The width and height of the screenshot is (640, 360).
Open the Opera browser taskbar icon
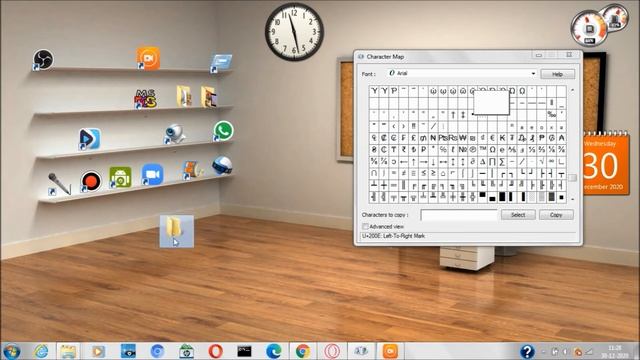pos(215,351)
